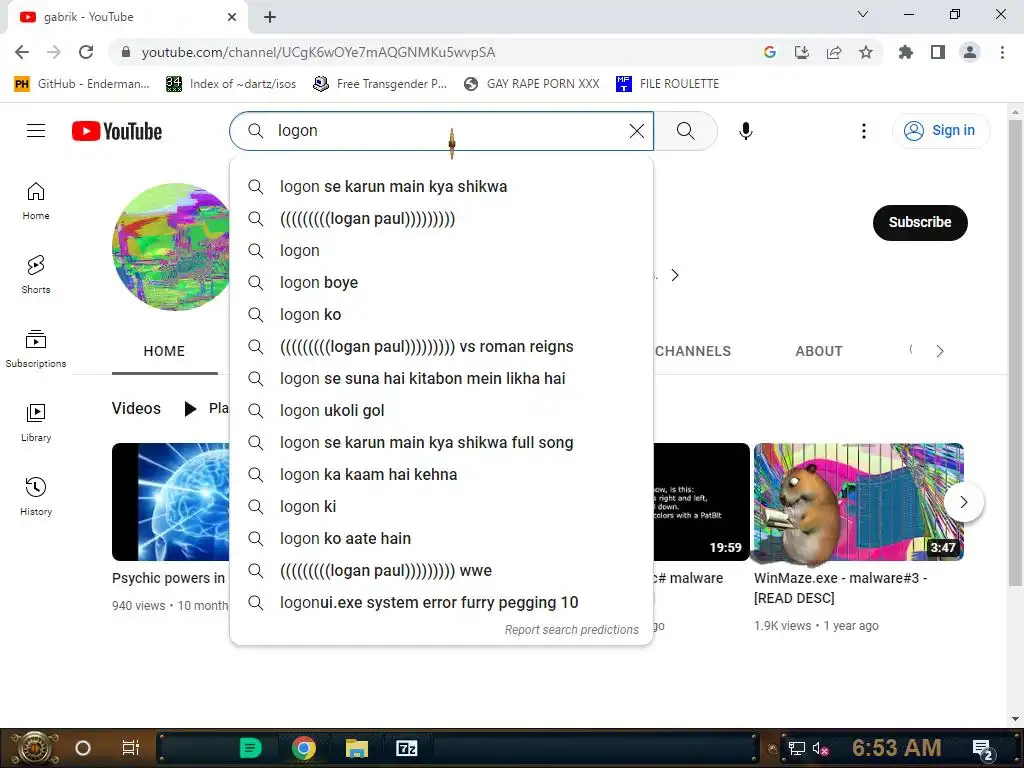Open 'Index of ~dartz/isos' bookmark

click(x=231, y=84)
